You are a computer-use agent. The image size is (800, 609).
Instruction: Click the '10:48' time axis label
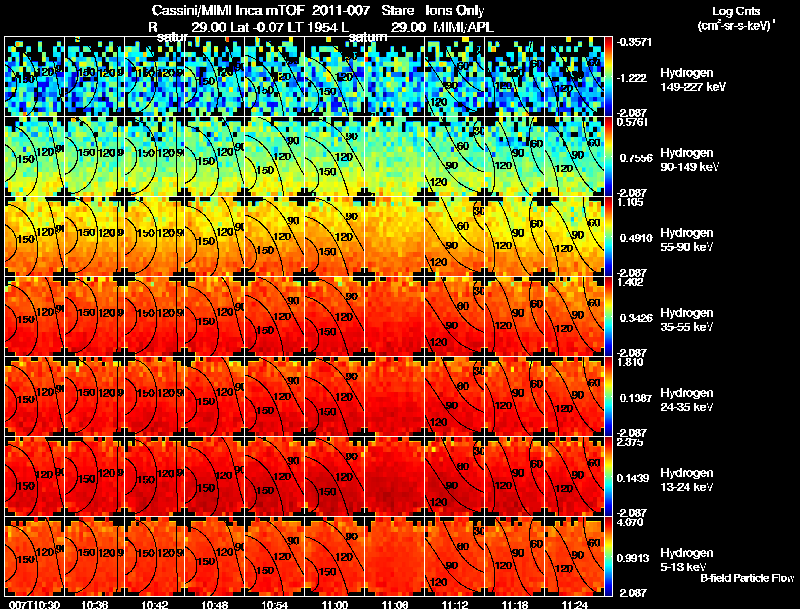(x=215, y=604)
